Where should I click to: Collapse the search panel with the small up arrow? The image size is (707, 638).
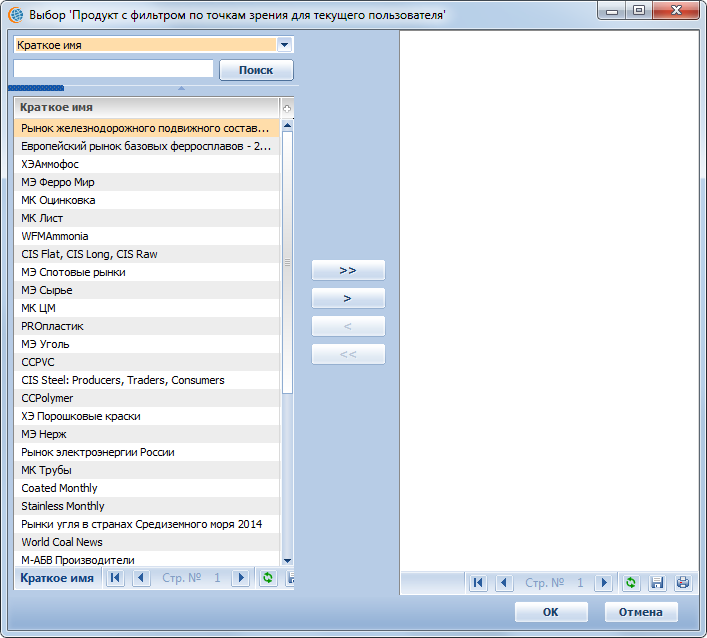(x=181, y=88)
